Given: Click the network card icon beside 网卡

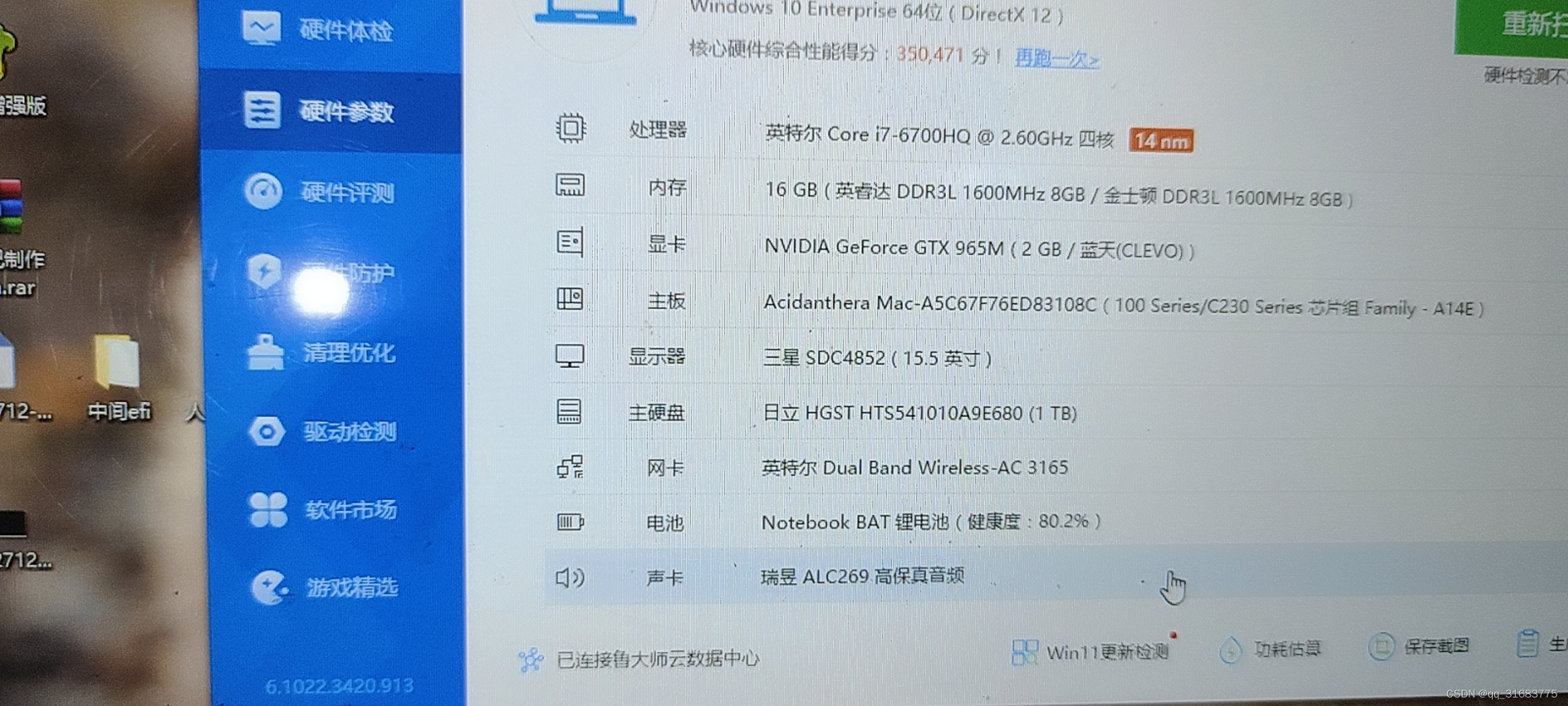Looking at the screenshot, I should coord(569,467).
